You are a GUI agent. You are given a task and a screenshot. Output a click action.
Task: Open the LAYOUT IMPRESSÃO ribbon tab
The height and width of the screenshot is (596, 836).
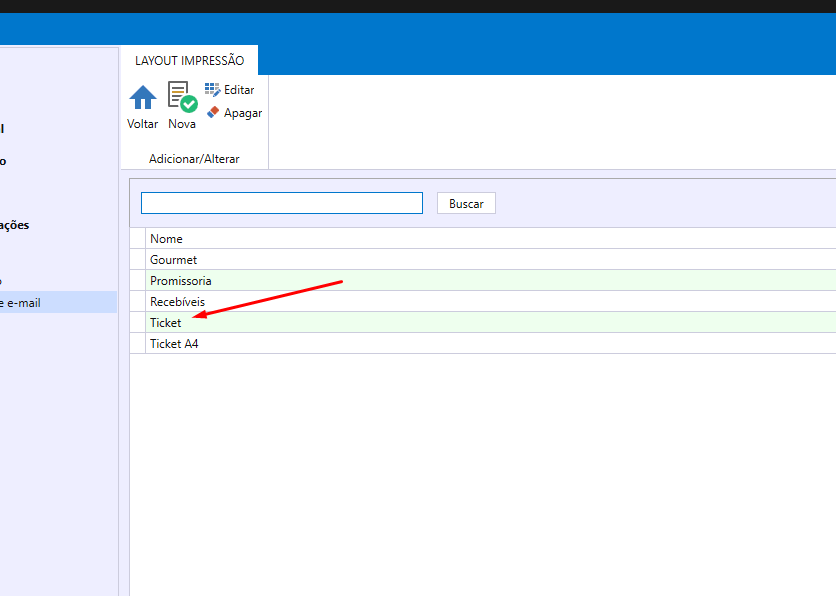click(x=189, y=61)
